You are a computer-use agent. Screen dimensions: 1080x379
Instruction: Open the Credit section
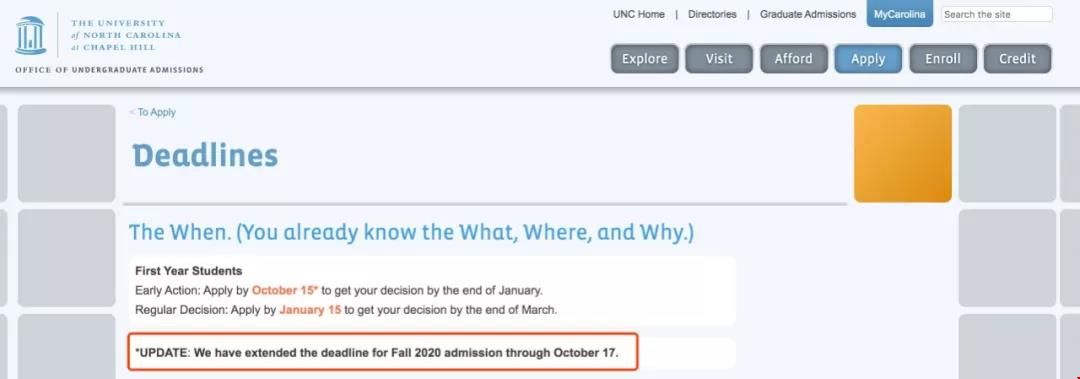pos(1017,59)
